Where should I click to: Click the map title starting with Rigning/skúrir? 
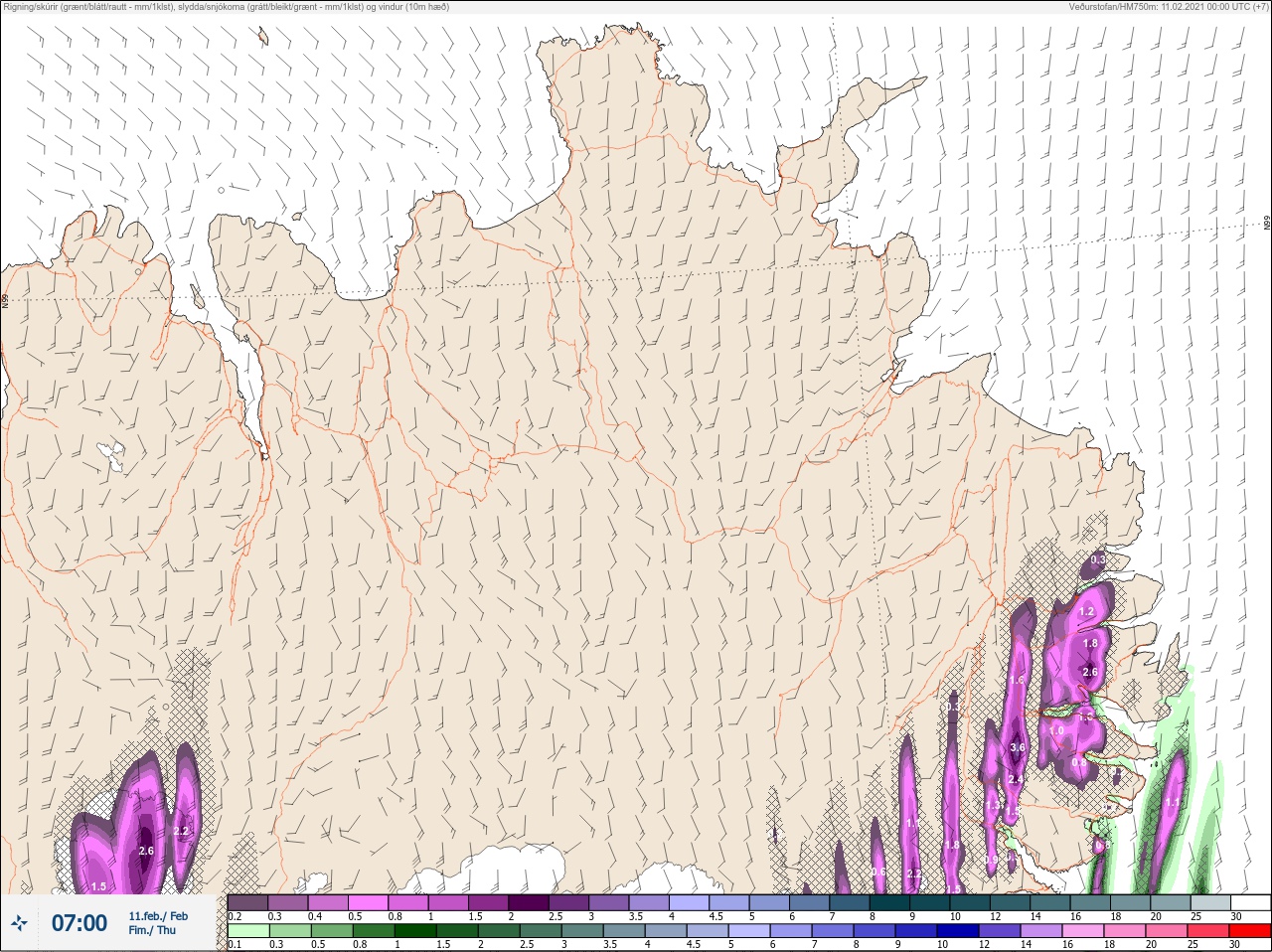tap(227, 7)
